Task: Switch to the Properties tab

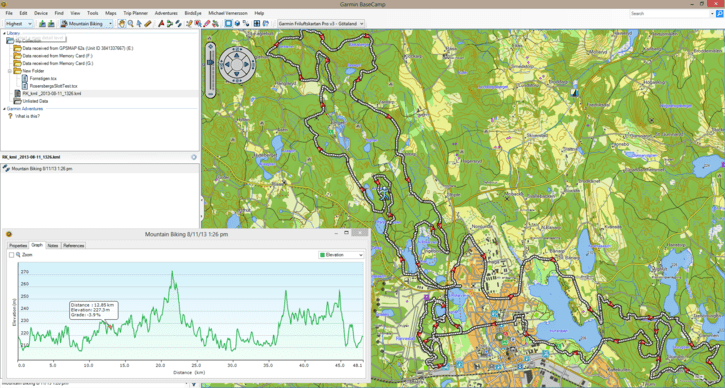Action: 18,246
